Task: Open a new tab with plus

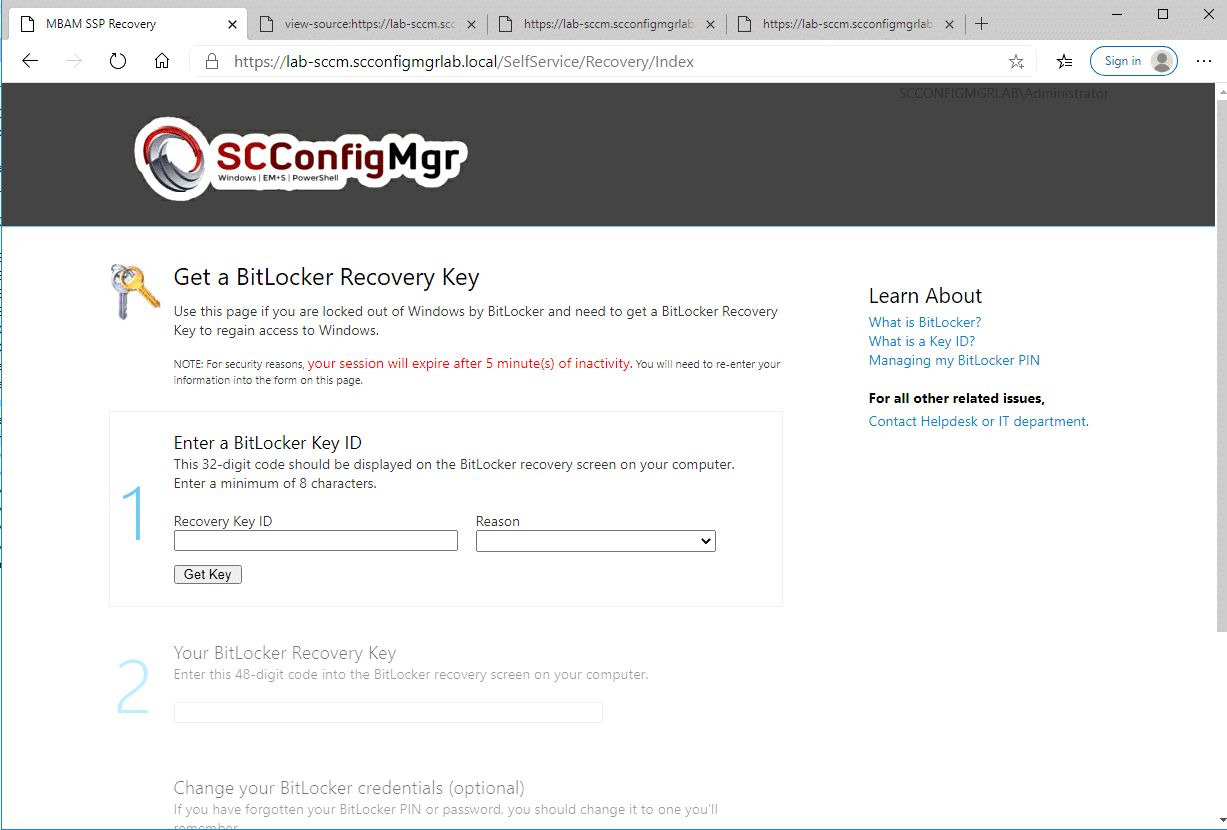Action: pos(981,24)
